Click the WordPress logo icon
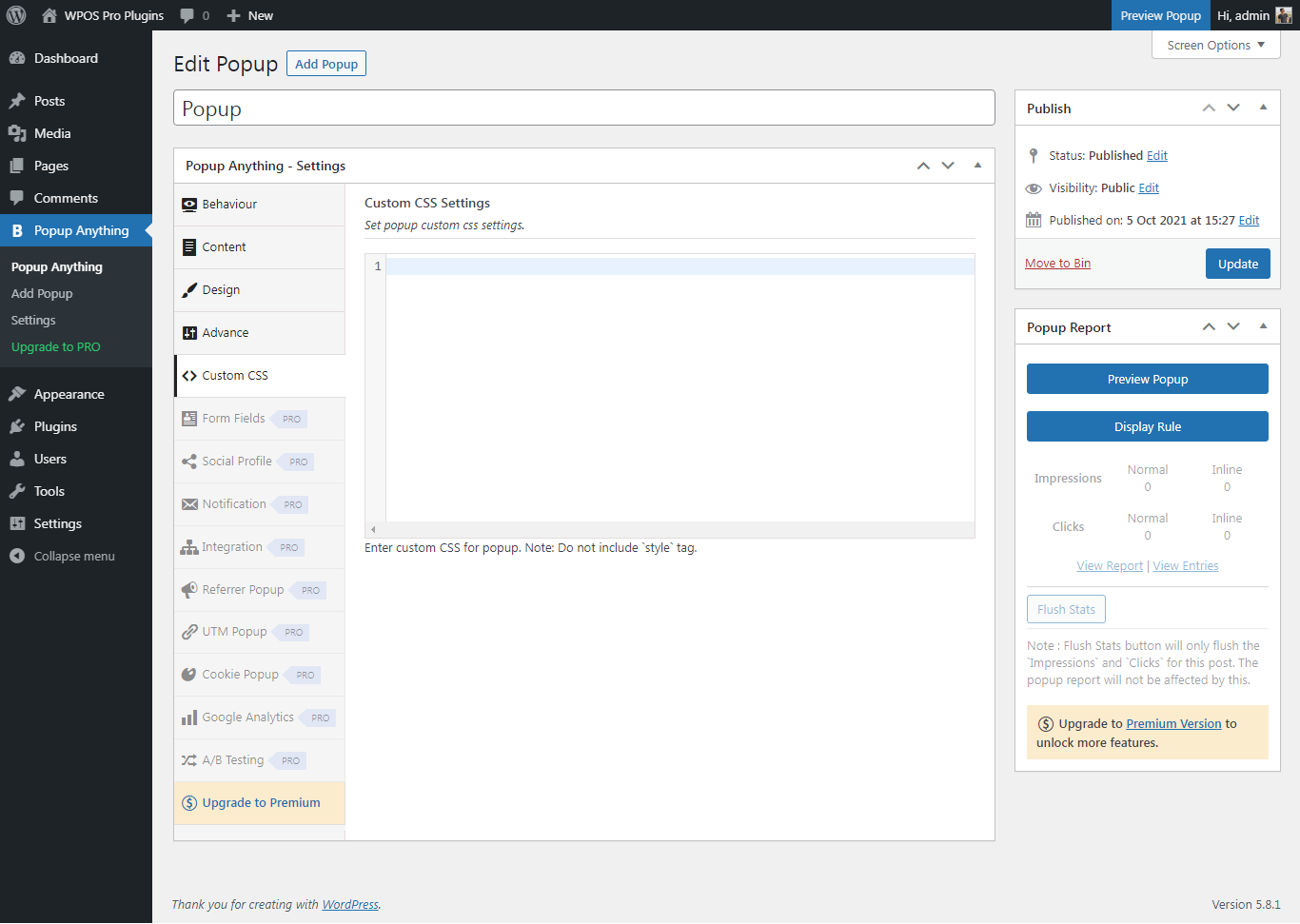 click(x=16, y=15)
